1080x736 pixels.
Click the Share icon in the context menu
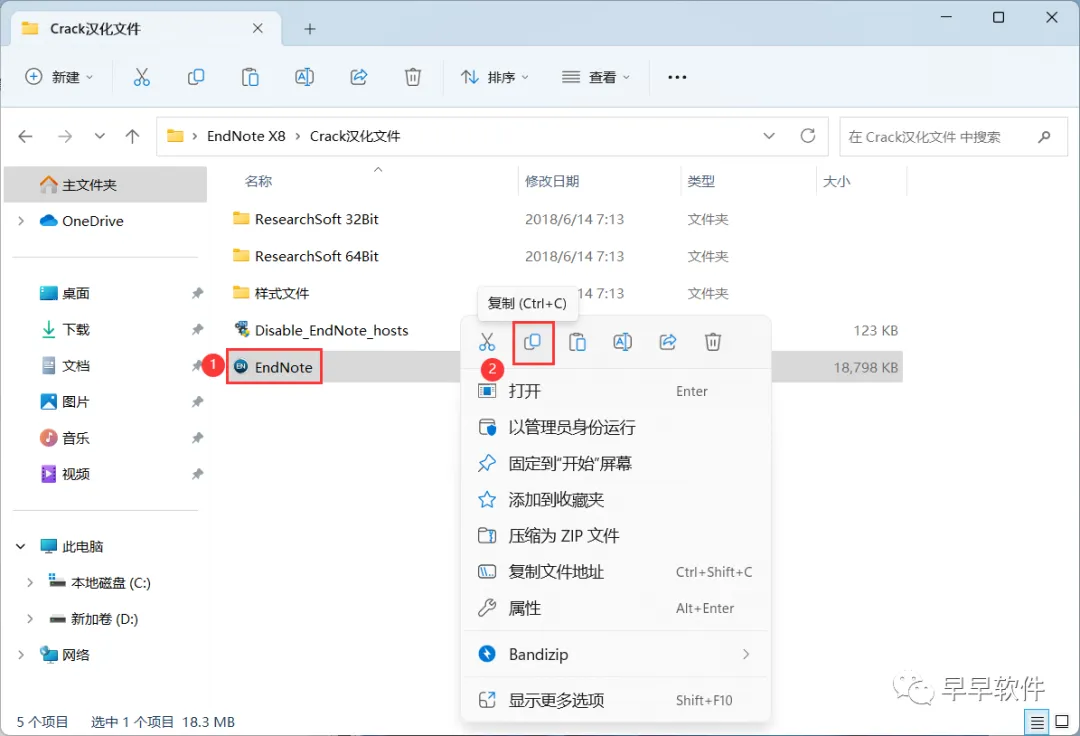point(668,341)
